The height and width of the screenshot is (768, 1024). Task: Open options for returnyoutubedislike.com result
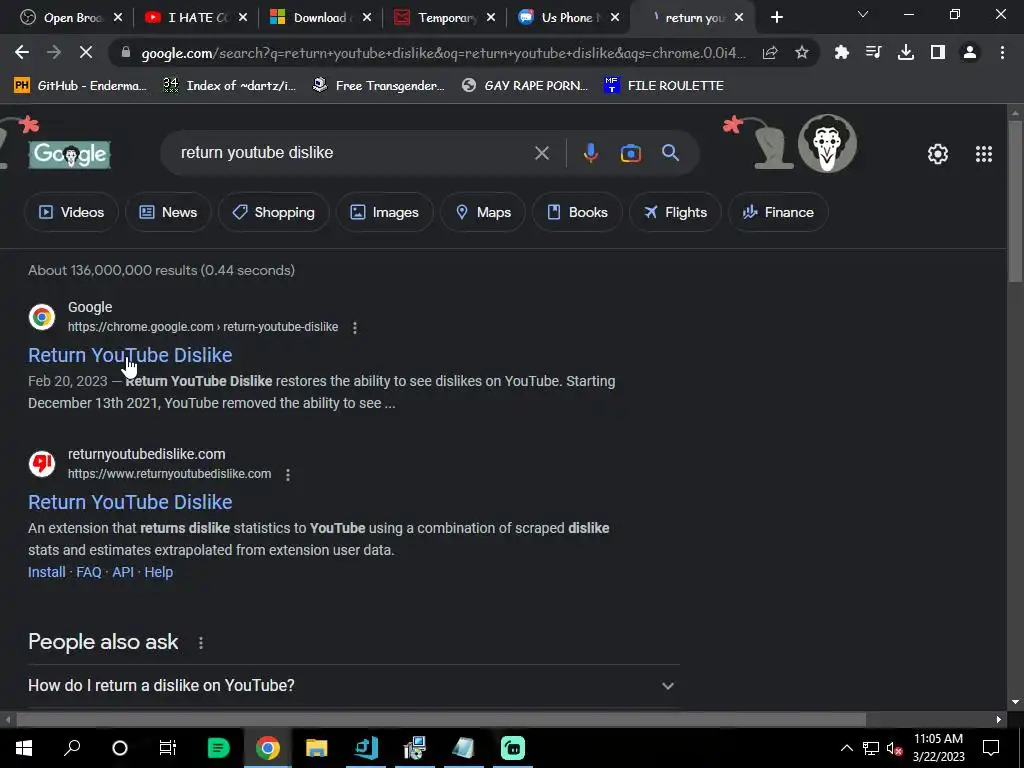[288, 475]
